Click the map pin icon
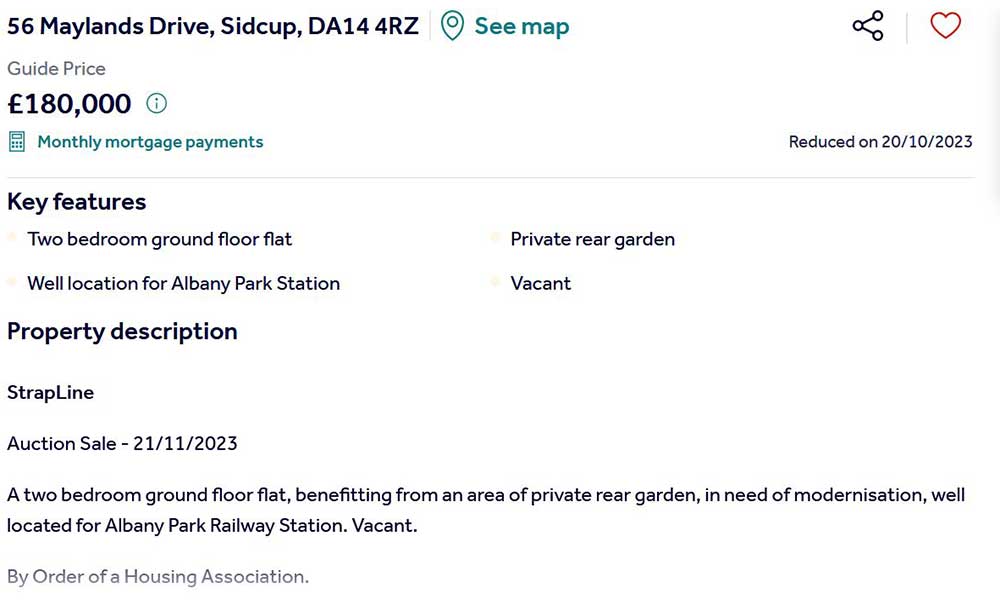 tap(453, 26)
